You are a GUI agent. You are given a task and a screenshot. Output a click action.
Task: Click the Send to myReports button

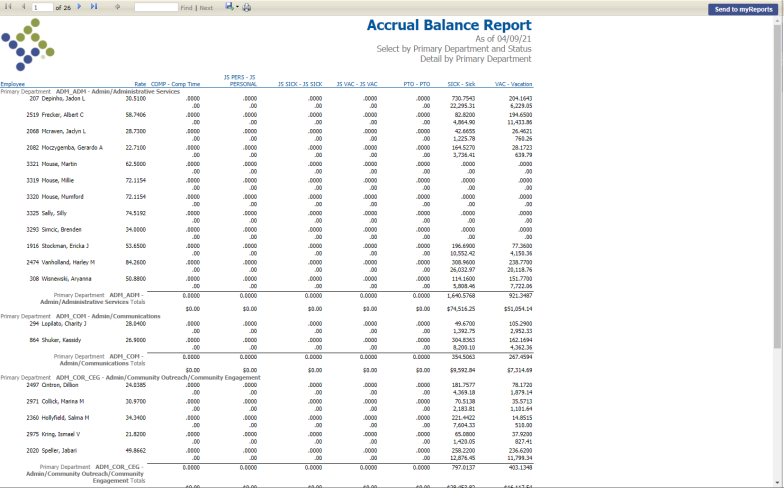click(744, 9)
